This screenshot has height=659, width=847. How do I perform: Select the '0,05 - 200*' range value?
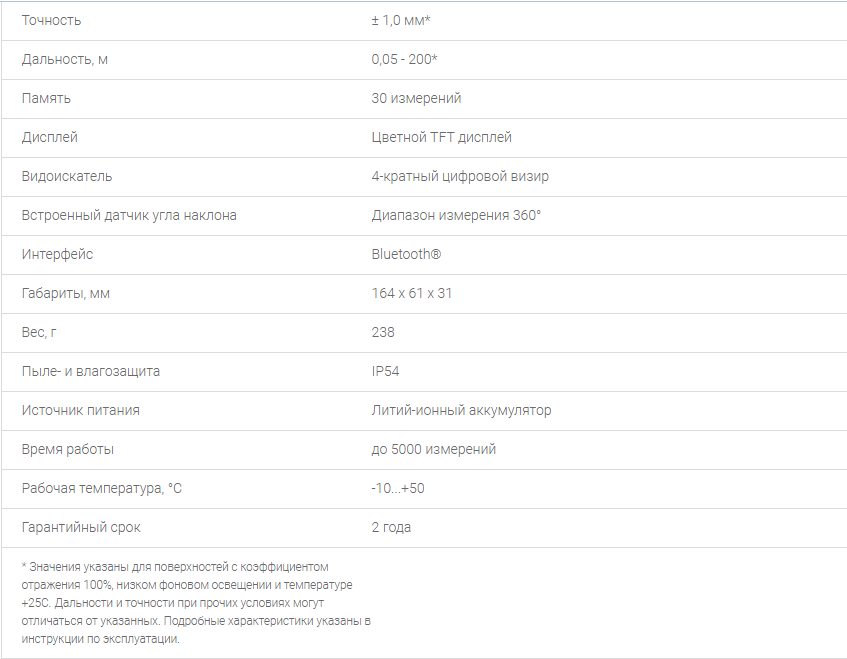point(404,59)
